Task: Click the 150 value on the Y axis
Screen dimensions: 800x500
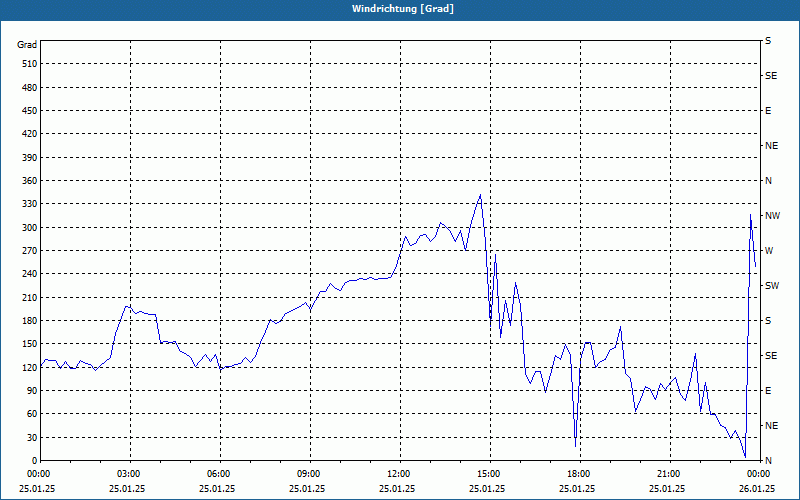Action: 30,344
